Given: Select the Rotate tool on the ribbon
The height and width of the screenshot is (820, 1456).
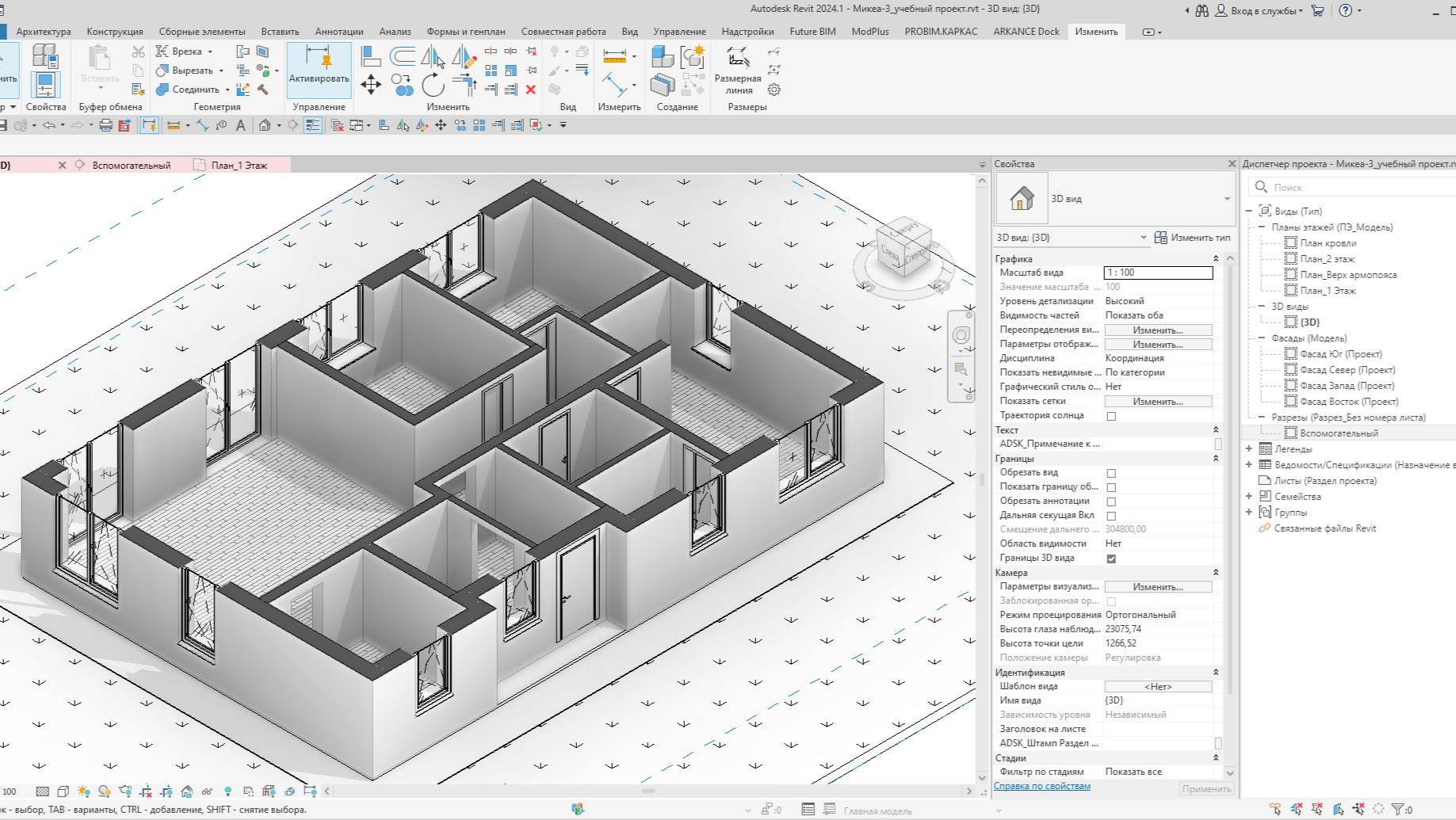Looking at the screenshot, I should pyautogui.click(x=433, y=86).
